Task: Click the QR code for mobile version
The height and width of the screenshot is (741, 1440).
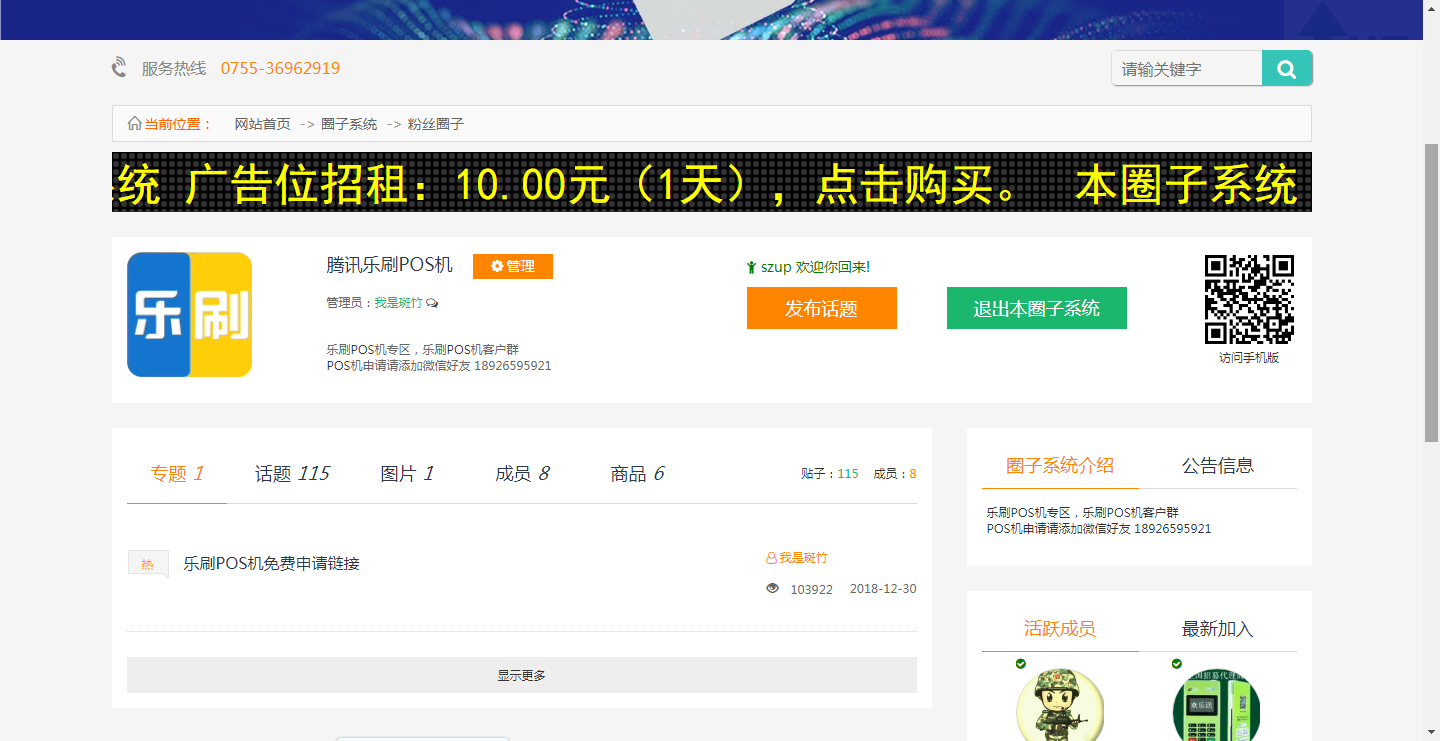Action: tap(1249, 300)
